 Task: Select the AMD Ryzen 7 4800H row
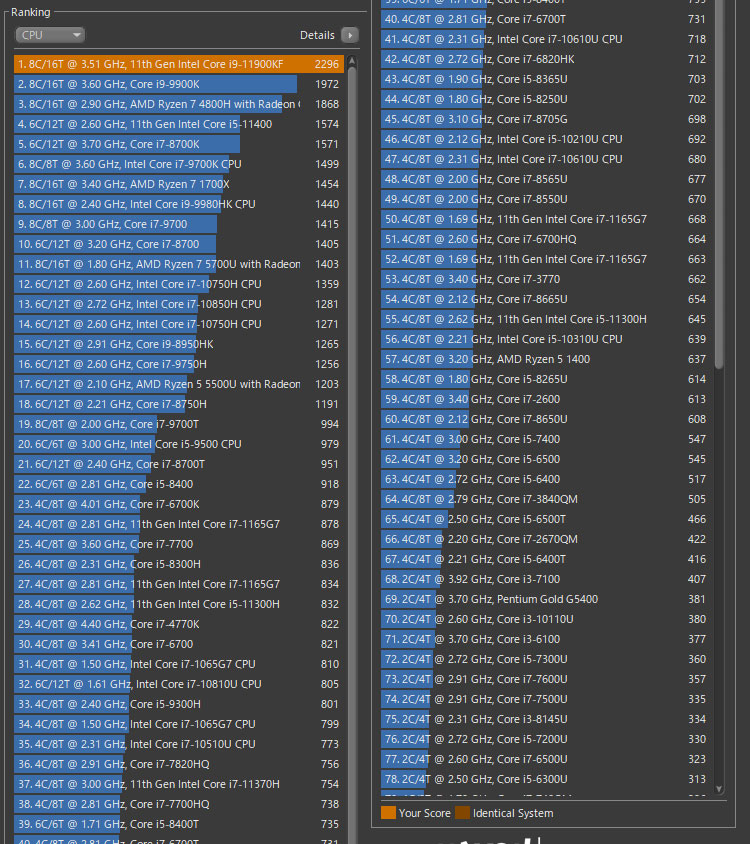click(179, 104)
